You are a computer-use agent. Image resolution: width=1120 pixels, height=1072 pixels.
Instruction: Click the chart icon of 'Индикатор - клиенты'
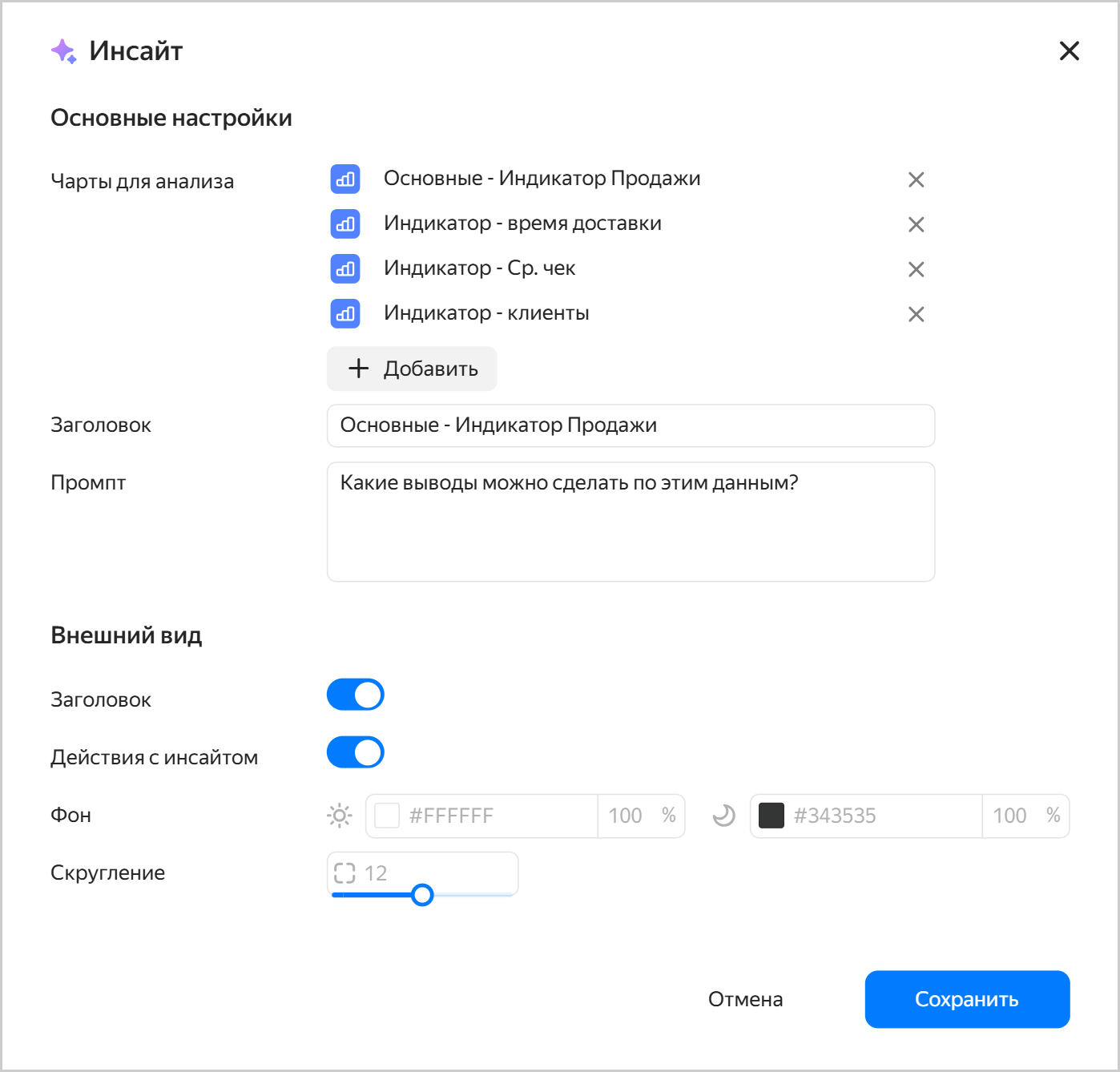click(345, 313)
